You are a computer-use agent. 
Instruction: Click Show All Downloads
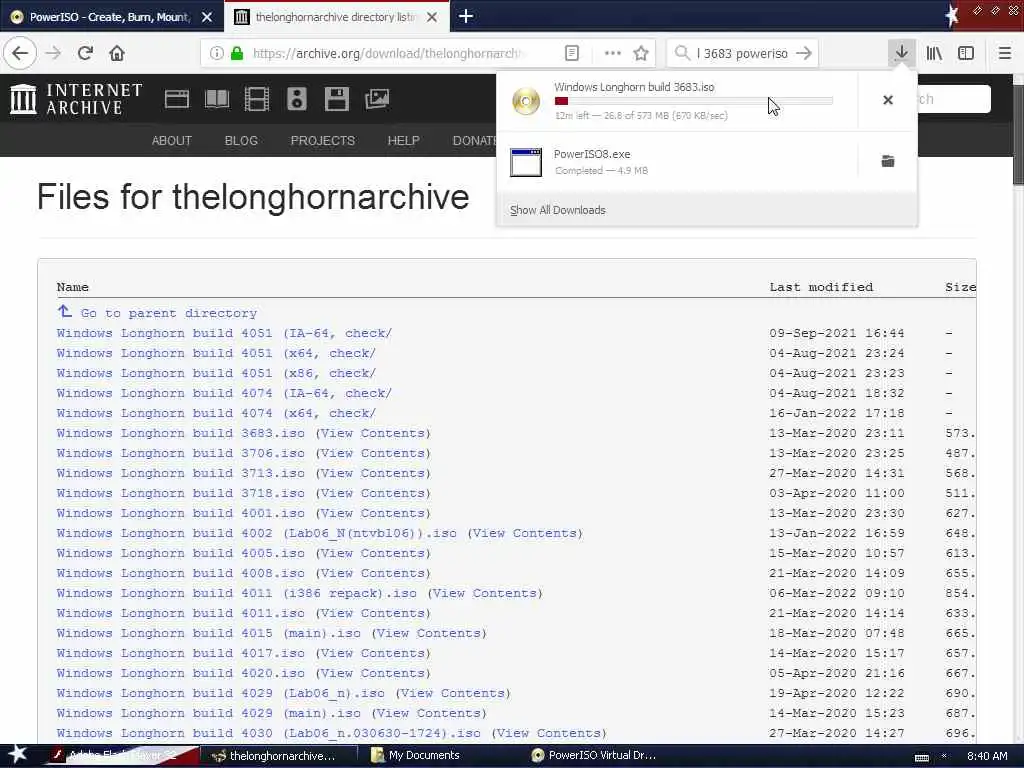558,210
